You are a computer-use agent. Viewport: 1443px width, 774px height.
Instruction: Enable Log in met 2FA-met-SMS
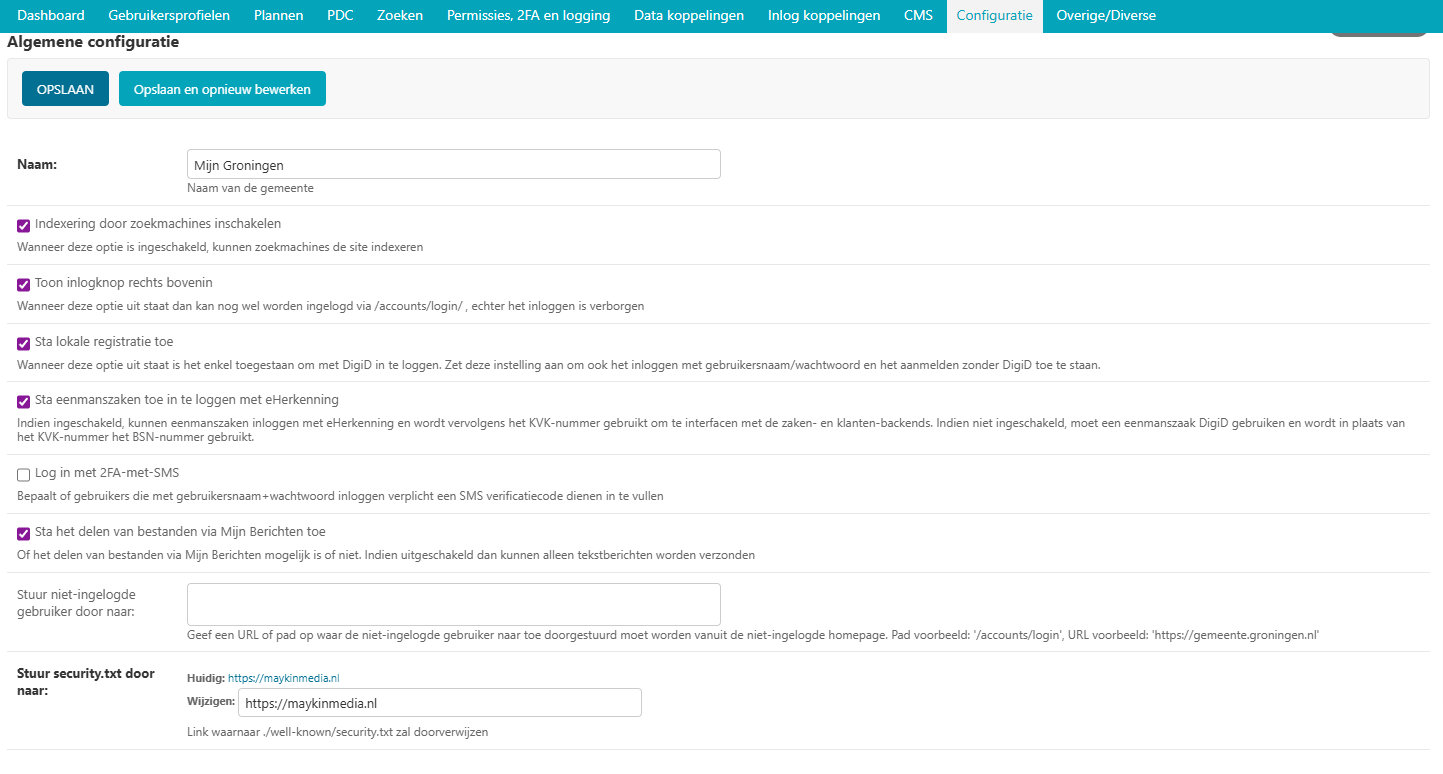[x=24, y=475]
